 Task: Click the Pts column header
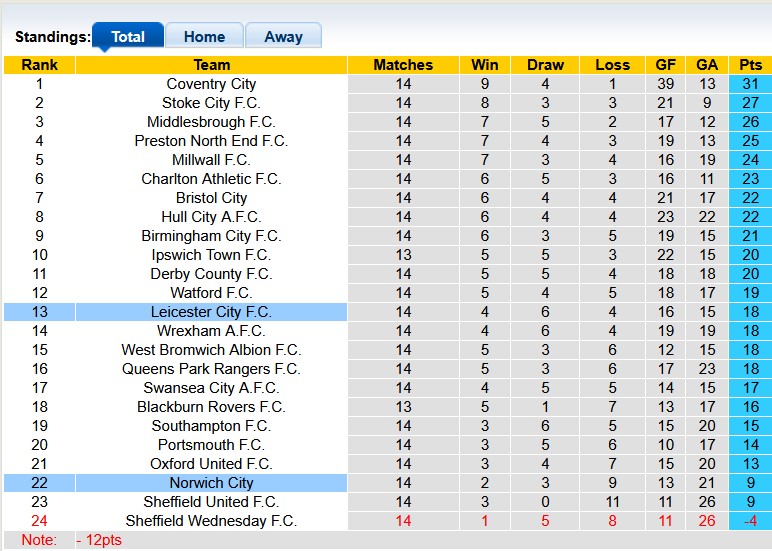point(750,65)
